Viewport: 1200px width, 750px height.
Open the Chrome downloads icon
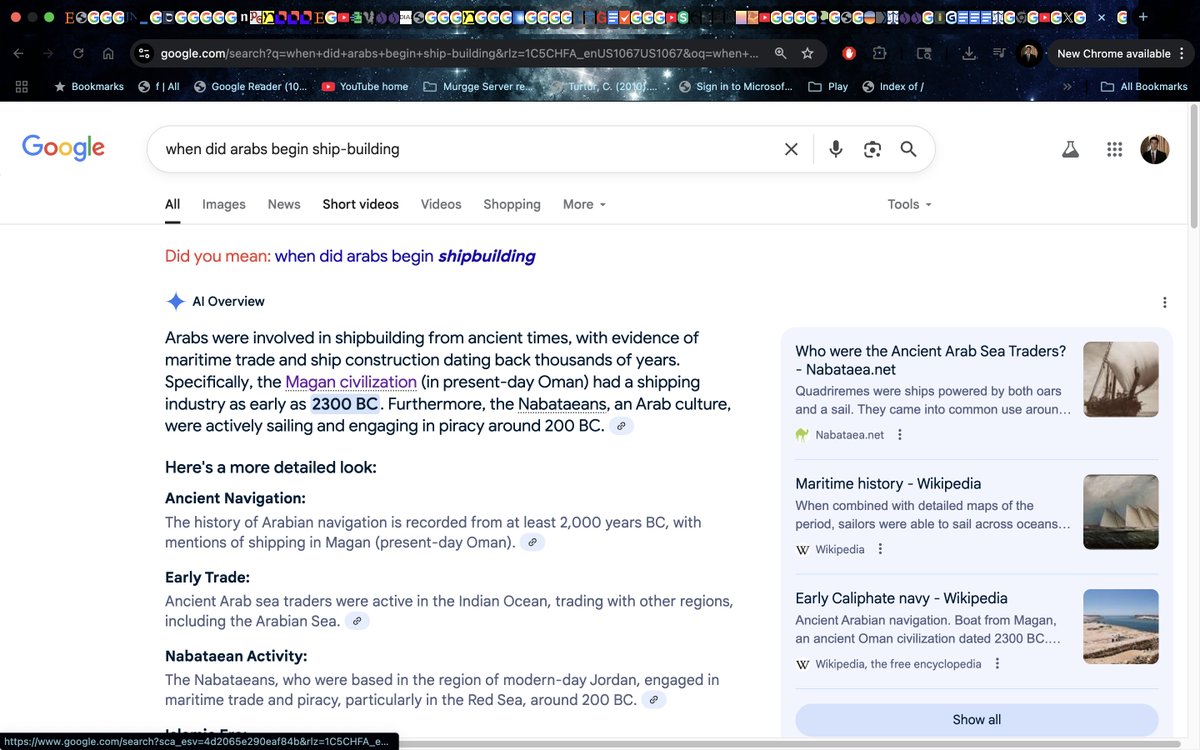point(969,54)
